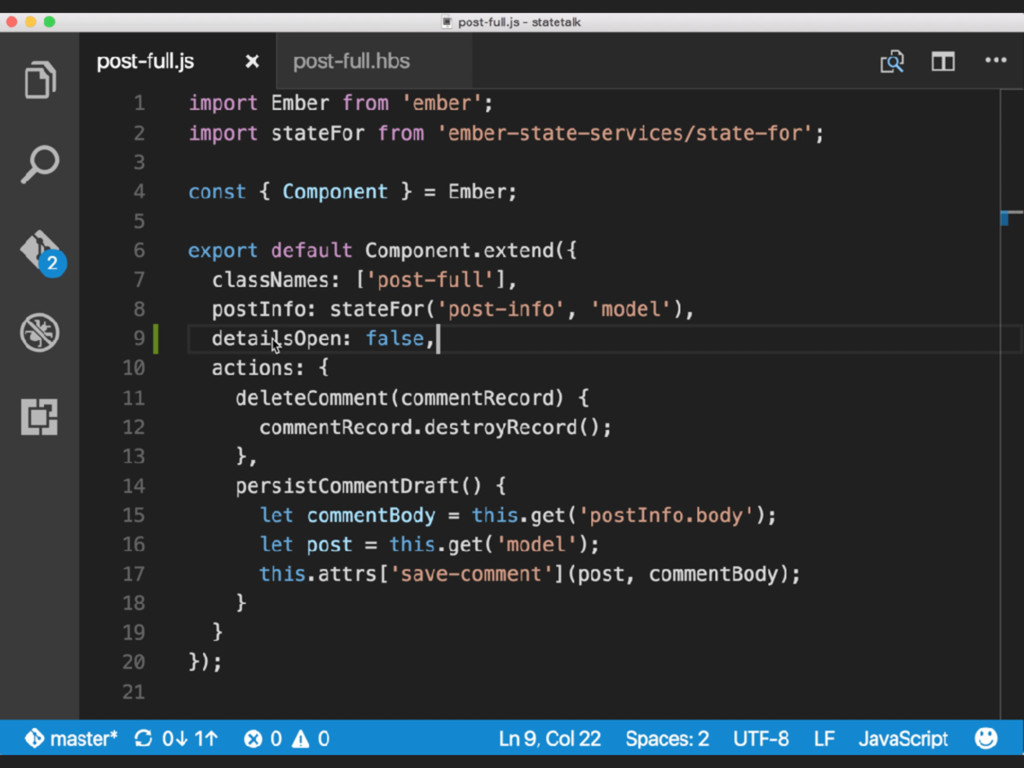Click Ln 9, Col 22 to go to line

(550, 739)
